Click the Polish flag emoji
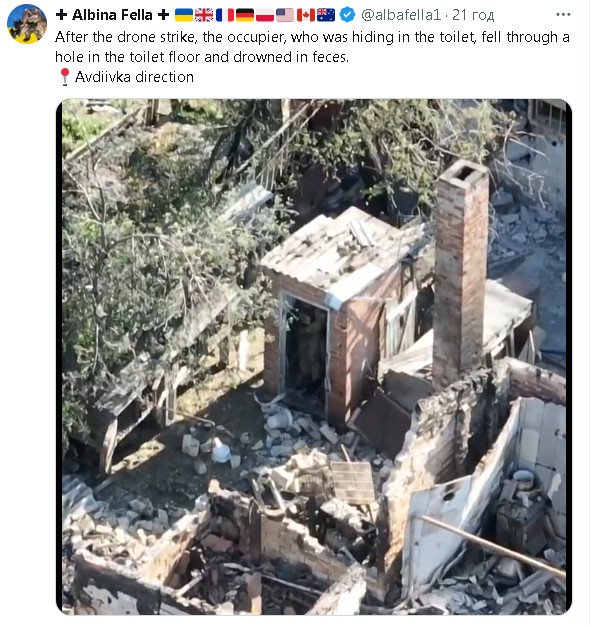Image resolution: width=590 pixels, height=625 pixels. point(265,15)
